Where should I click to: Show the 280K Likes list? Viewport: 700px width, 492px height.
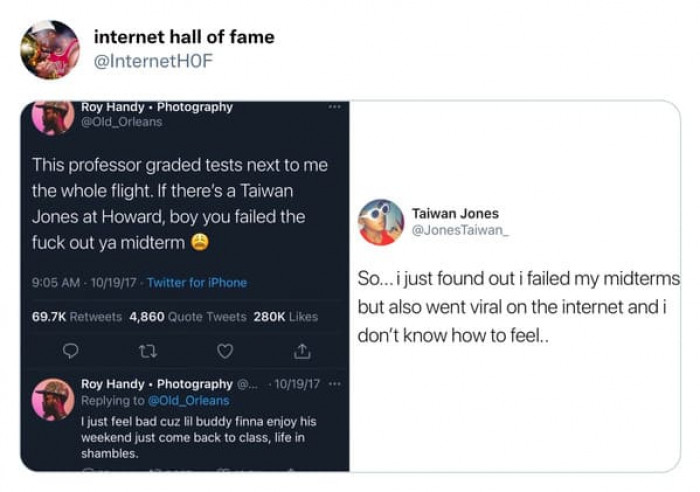pyautogui.click(x=286, y=316)
